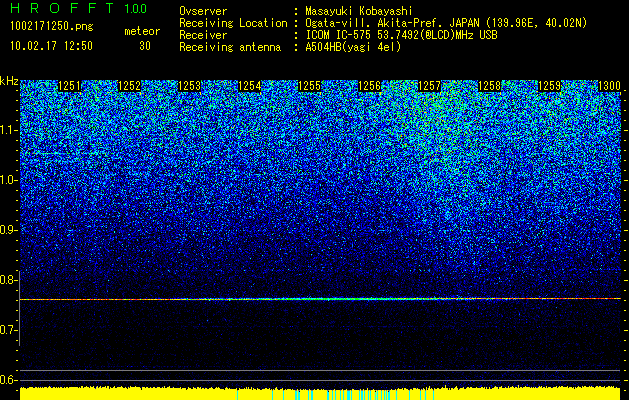629x400 pixels.
Task: Click the 1259 time marker
Action: pos(549,86)
